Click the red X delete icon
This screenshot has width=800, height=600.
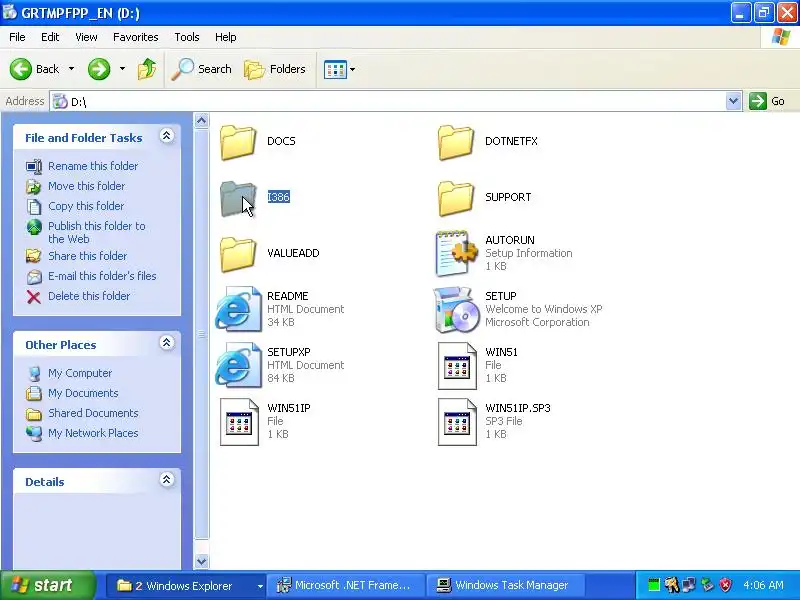click(x=34, y=296)
